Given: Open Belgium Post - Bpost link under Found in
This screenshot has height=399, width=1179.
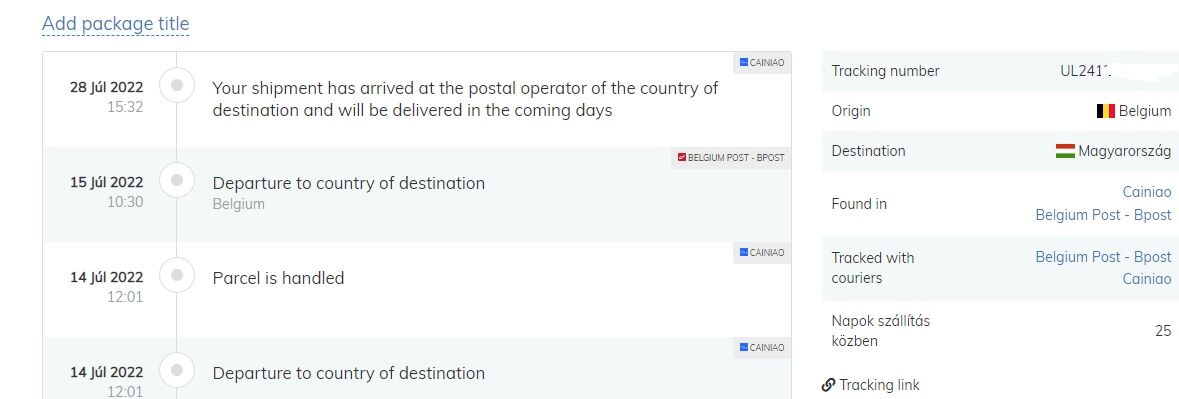Looking at the screenshot, I should pos(1103,216).
